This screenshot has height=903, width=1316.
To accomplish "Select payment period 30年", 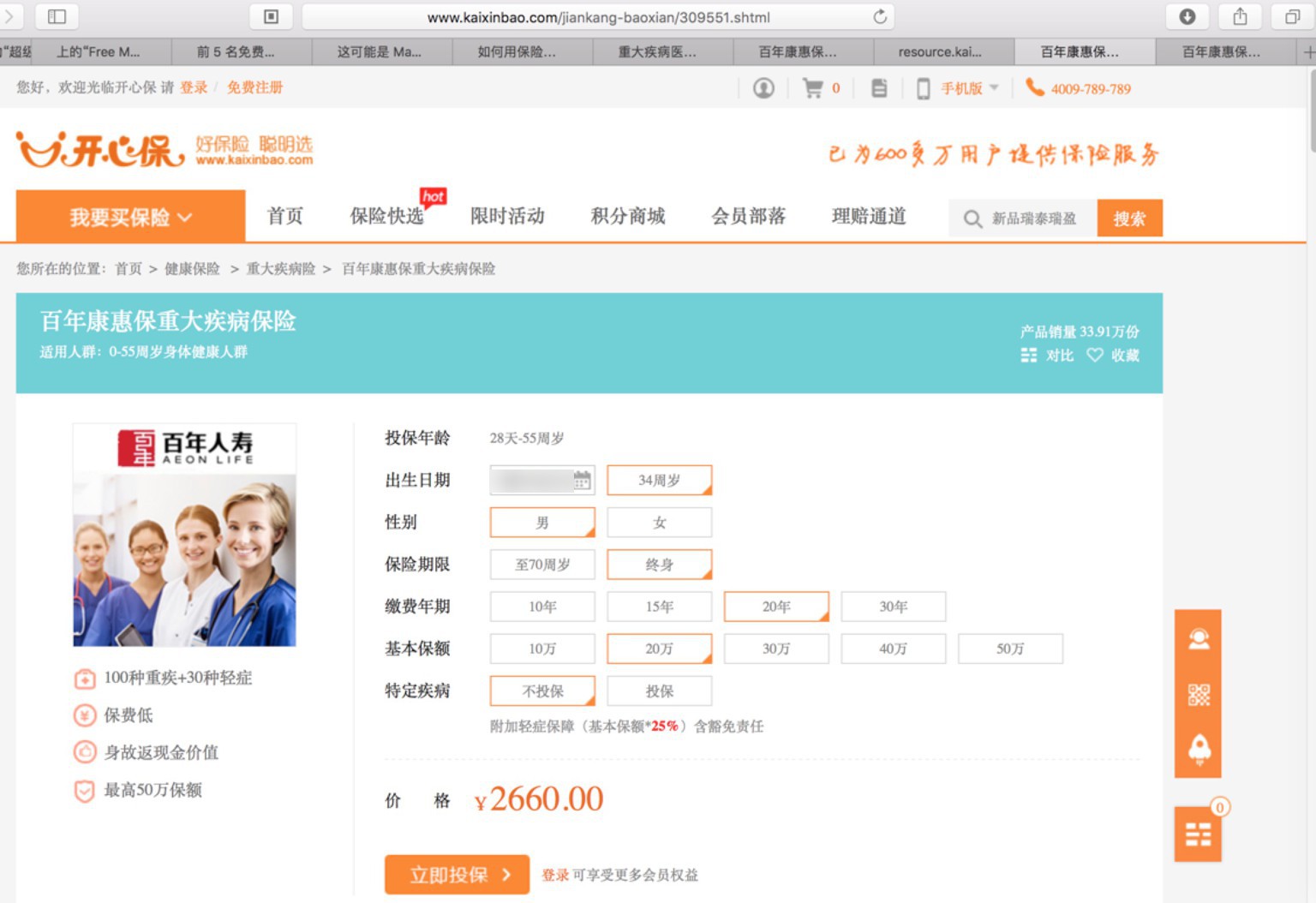I will 894,607.
